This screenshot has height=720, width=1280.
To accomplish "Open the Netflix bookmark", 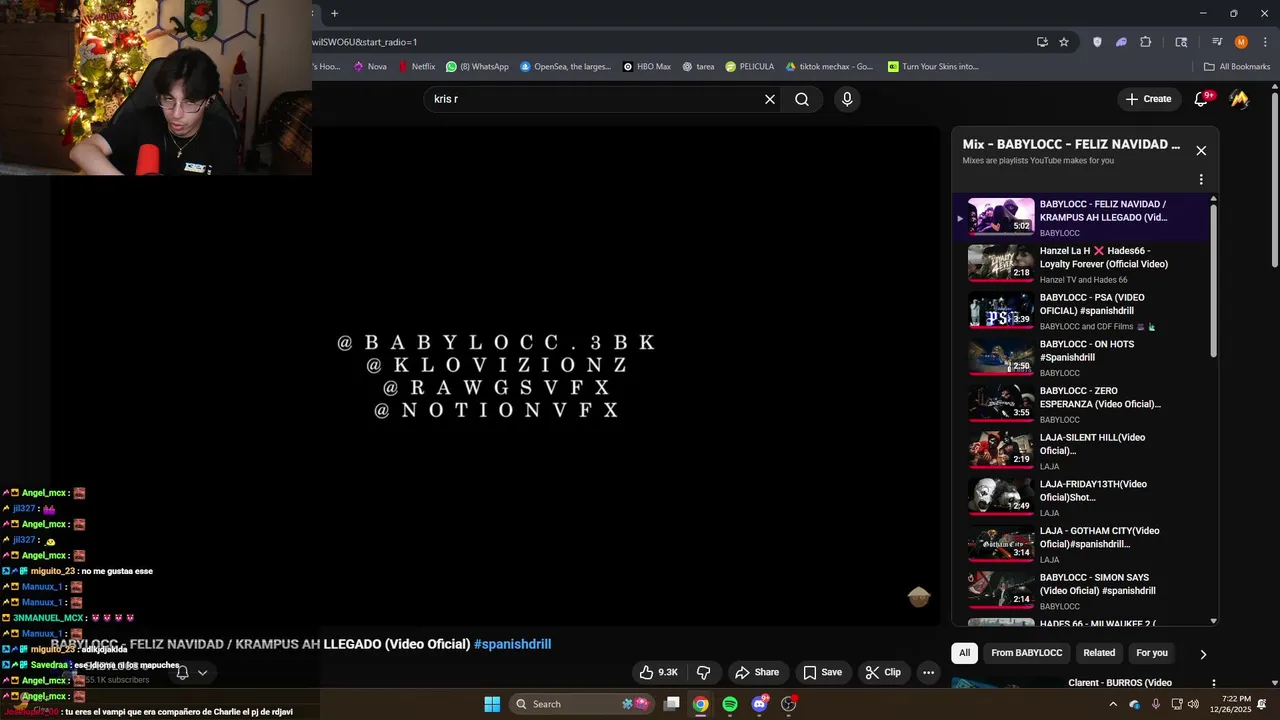I will point(416,67).
